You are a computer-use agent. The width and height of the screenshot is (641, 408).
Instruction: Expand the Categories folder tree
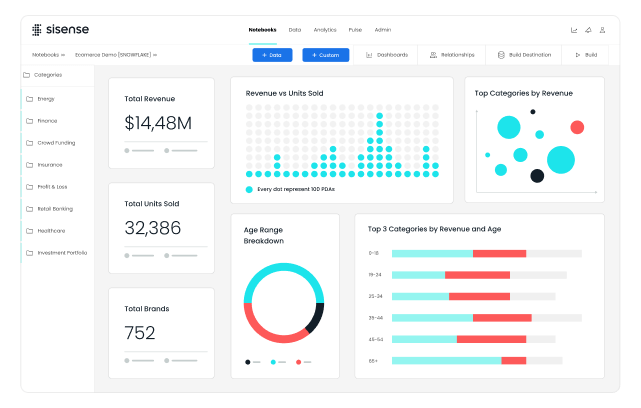pyautogui.click(x=27, y=74)
